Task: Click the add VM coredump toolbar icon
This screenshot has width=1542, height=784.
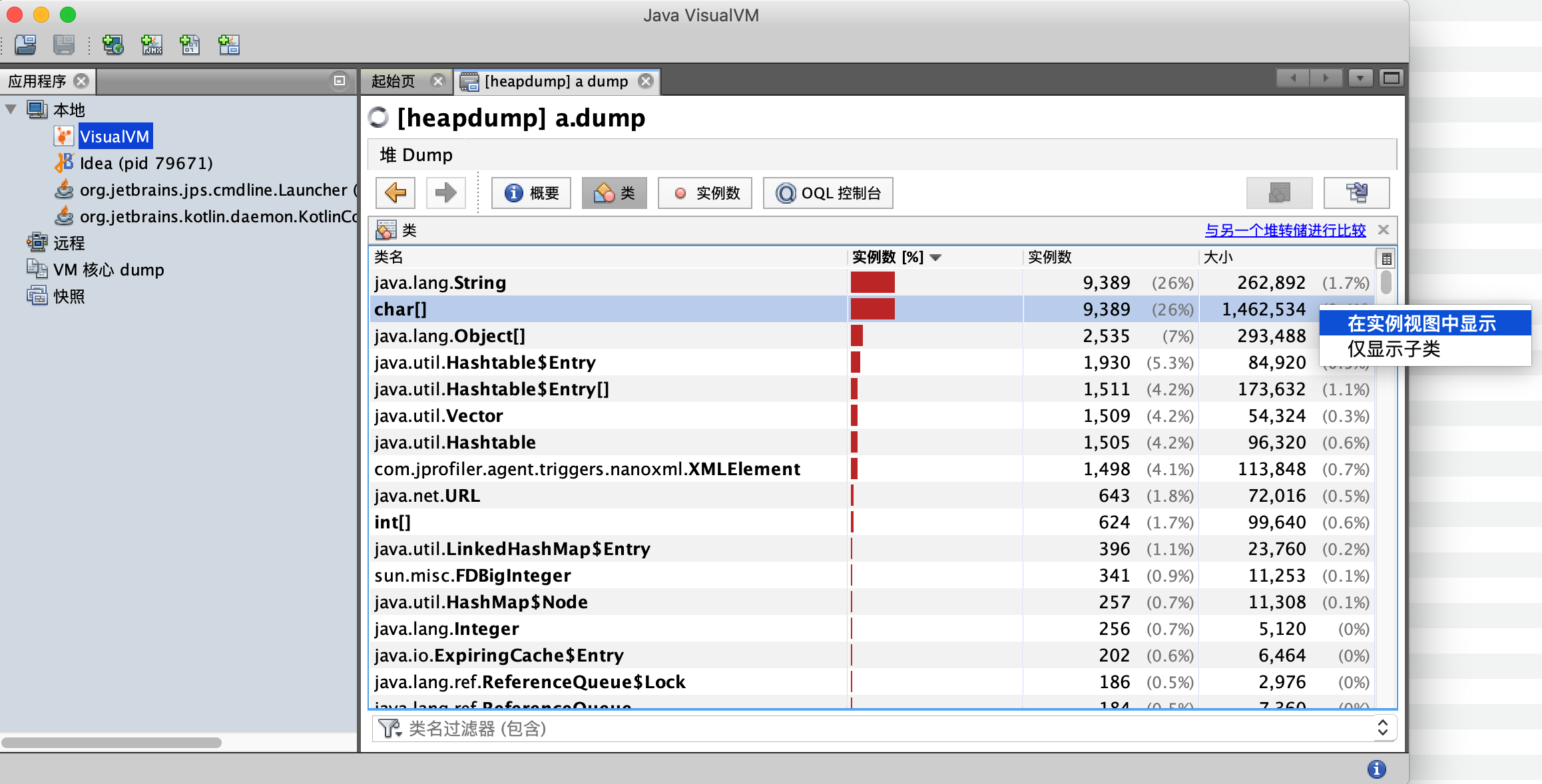Action: click(x=190, y=45)
